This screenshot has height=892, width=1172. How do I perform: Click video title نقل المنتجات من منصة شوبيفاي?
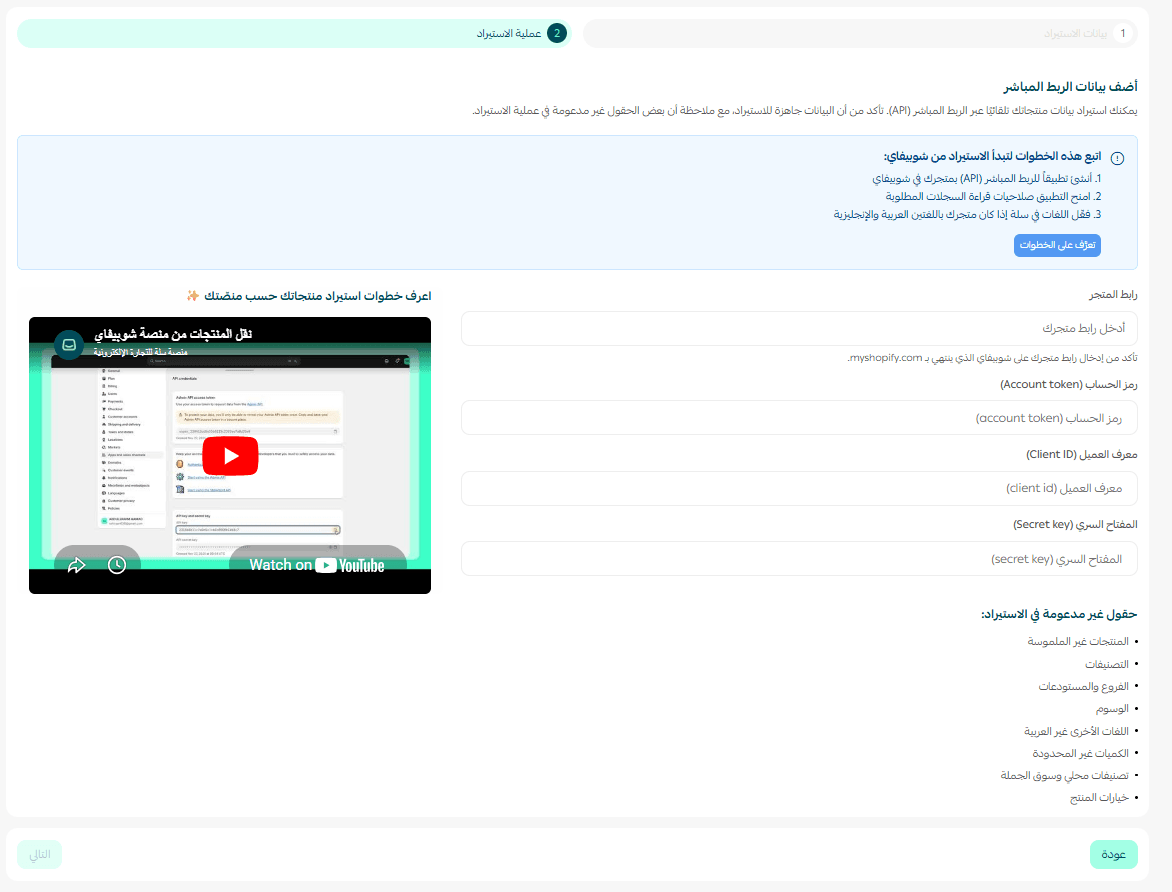click(x=173, y=333)
